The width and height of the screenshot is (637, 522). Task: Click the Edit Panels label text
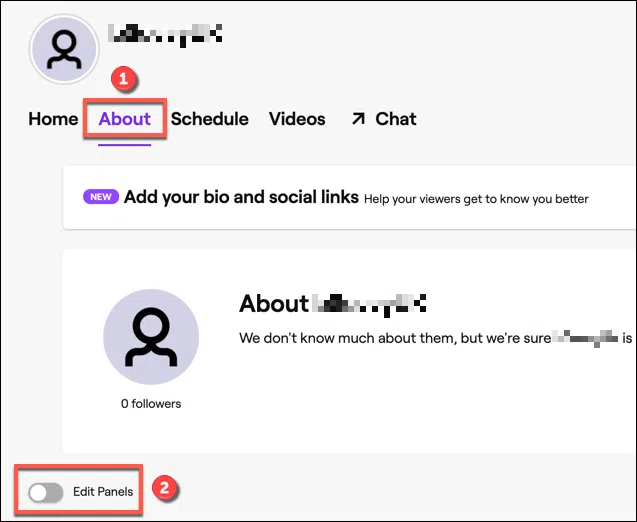tap(103, 492)
